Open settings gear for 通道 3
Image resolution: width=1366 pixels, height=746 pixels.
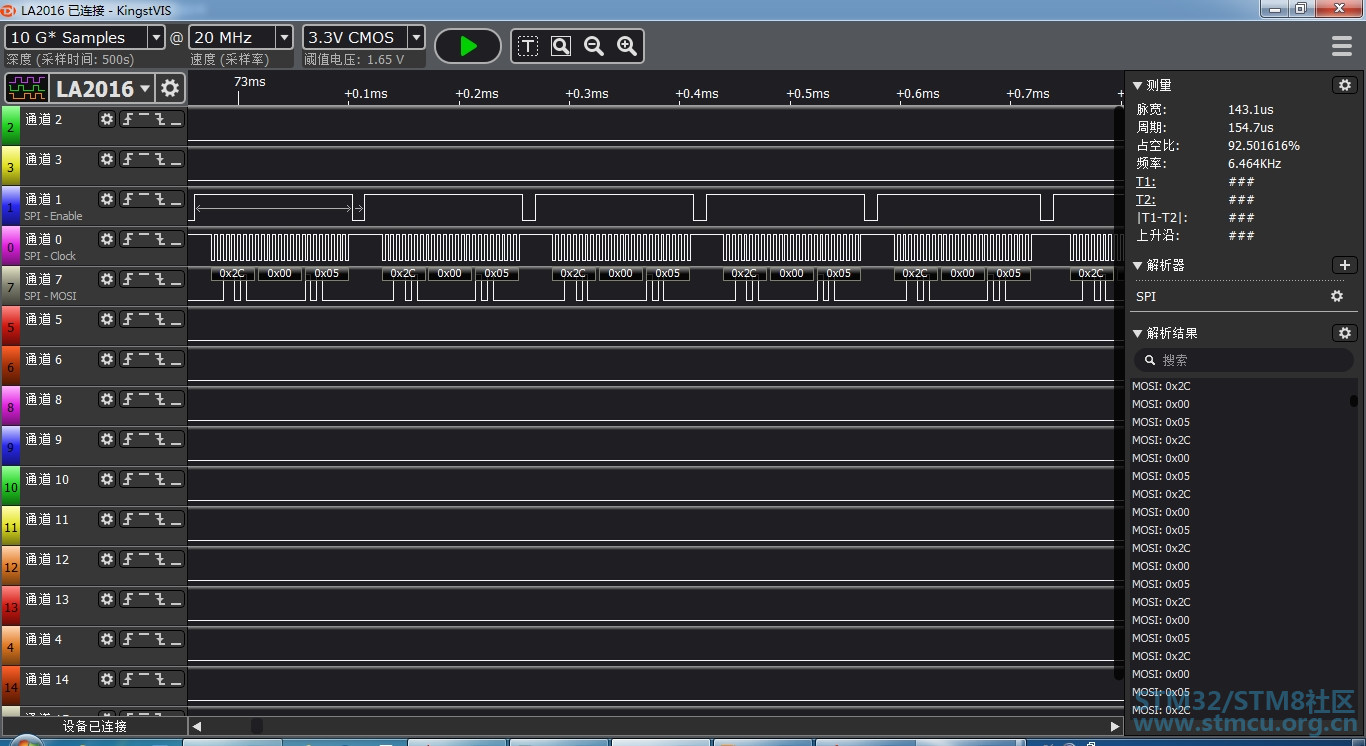pyautogui.click(x=107, y=159)
